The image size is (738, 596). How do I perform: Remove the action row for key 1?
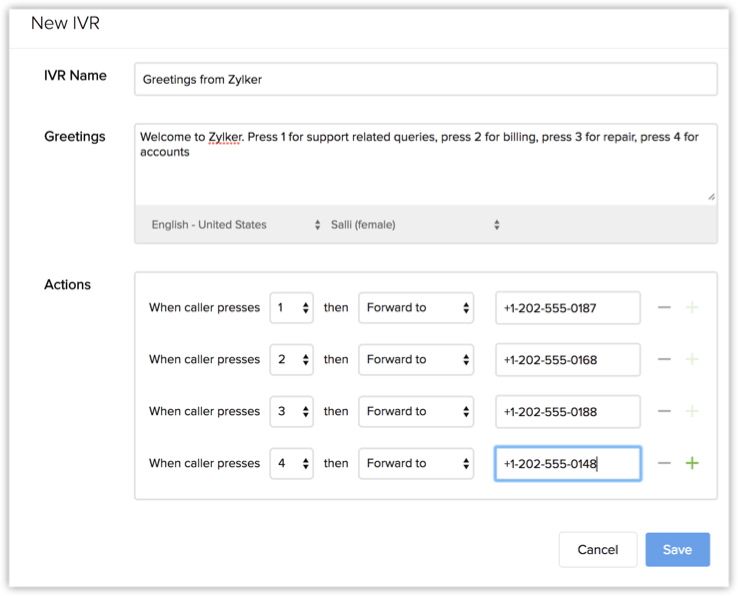[x=664, y=308]
